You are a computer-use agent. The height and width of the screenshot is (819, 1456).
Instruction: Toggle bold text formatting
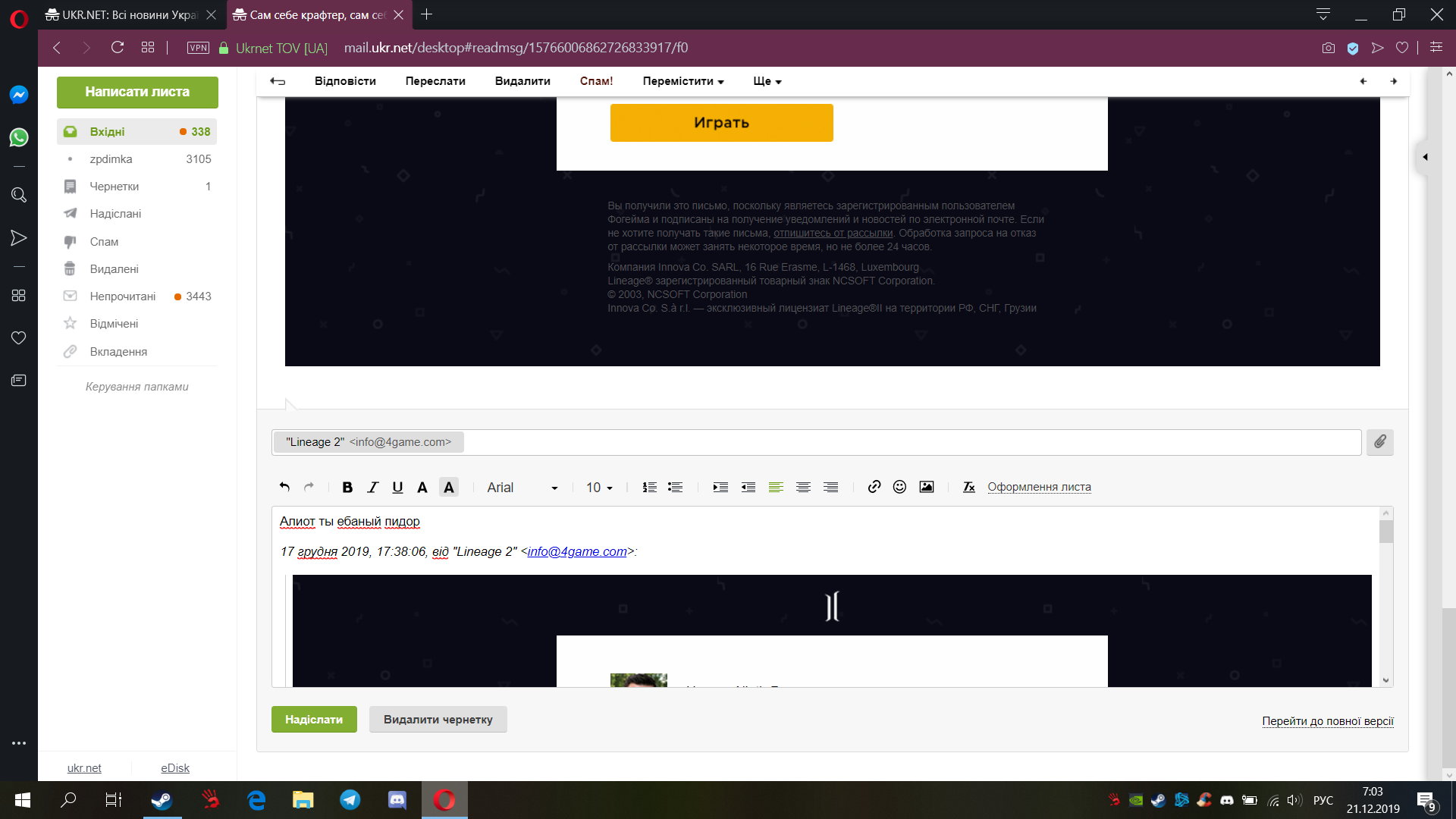pos(347,487)
